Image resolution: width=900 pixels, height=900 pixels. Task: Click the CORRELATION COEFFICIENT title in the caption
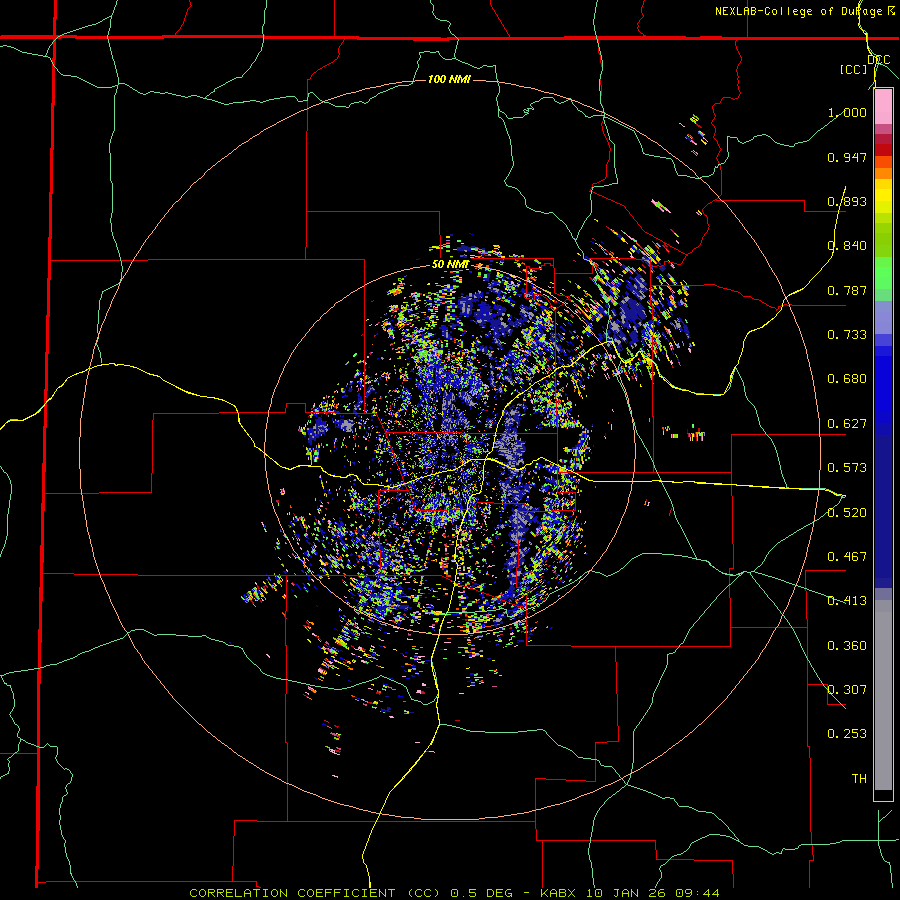[292, 893]
